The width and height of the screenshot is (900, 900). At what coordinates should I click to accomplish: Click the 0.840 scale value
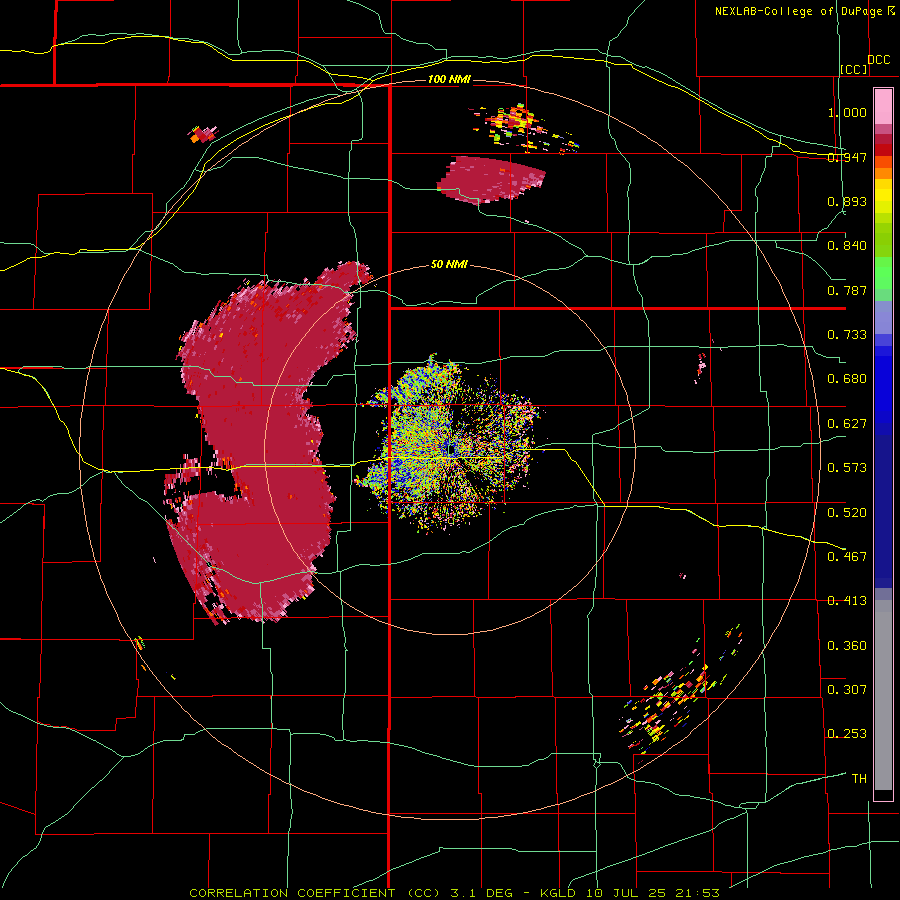pyautogui.click(x=847, y=246)
